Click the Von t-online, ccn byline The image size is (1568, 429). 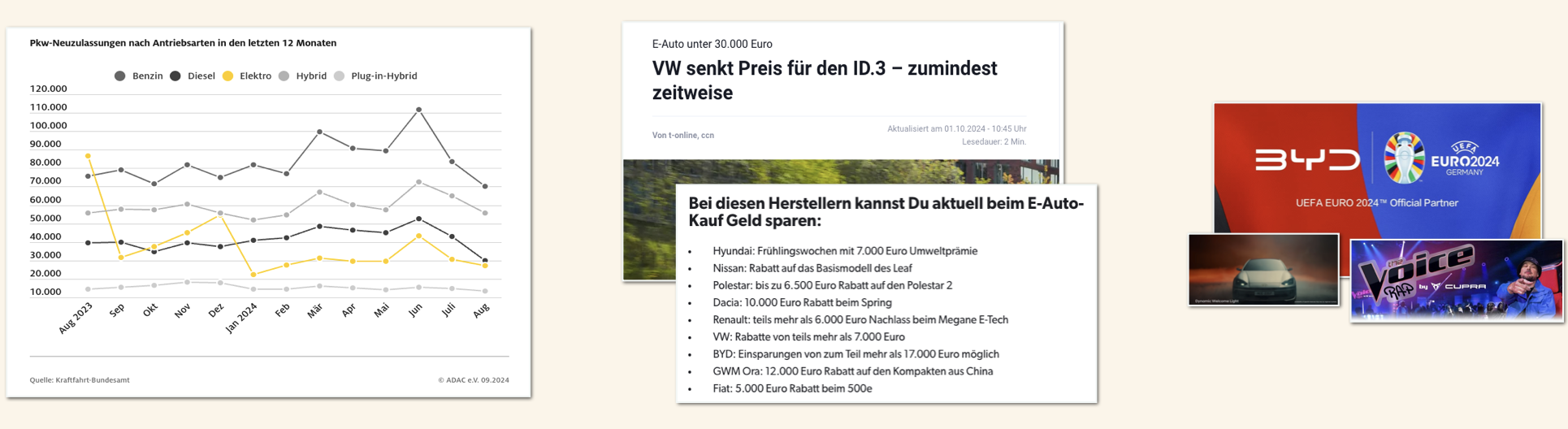click(x=683, y=136)
